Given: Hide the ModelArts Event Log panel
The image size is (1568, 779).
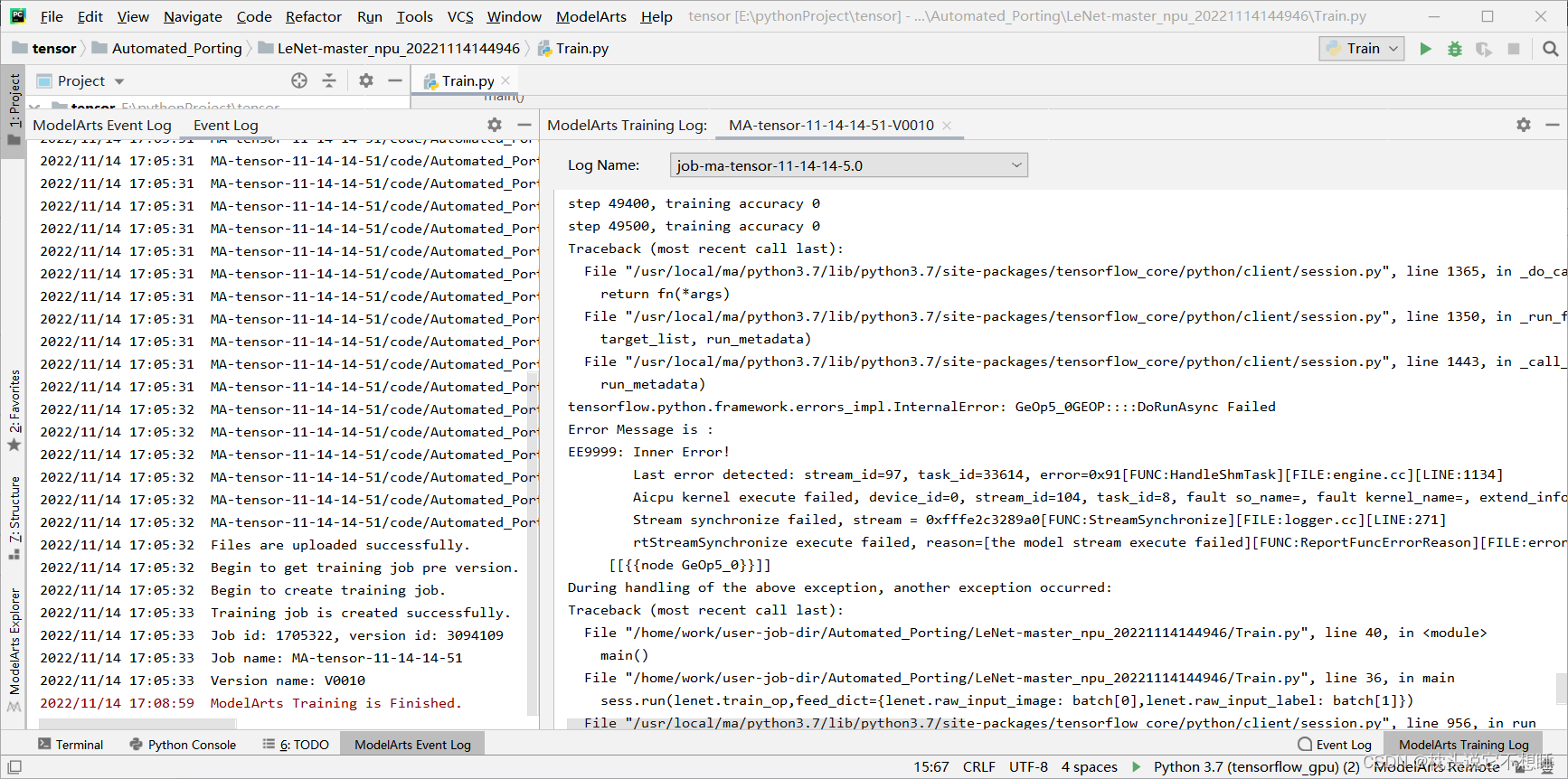Looking at the screenshot, I should pyautogui.click(x=524, y=125).
